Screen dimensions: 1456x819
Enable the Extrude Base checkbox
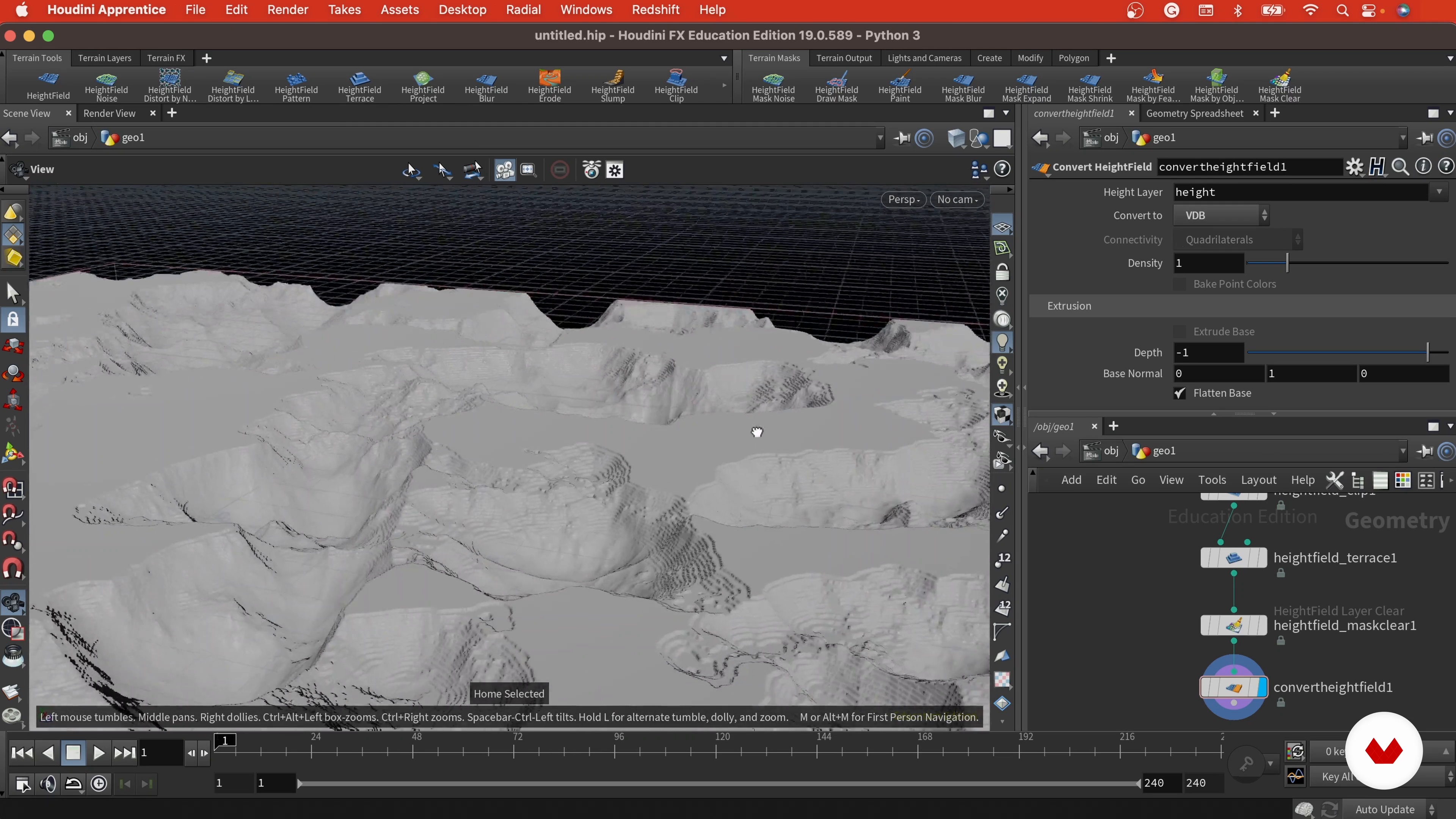click(1180, 332)
